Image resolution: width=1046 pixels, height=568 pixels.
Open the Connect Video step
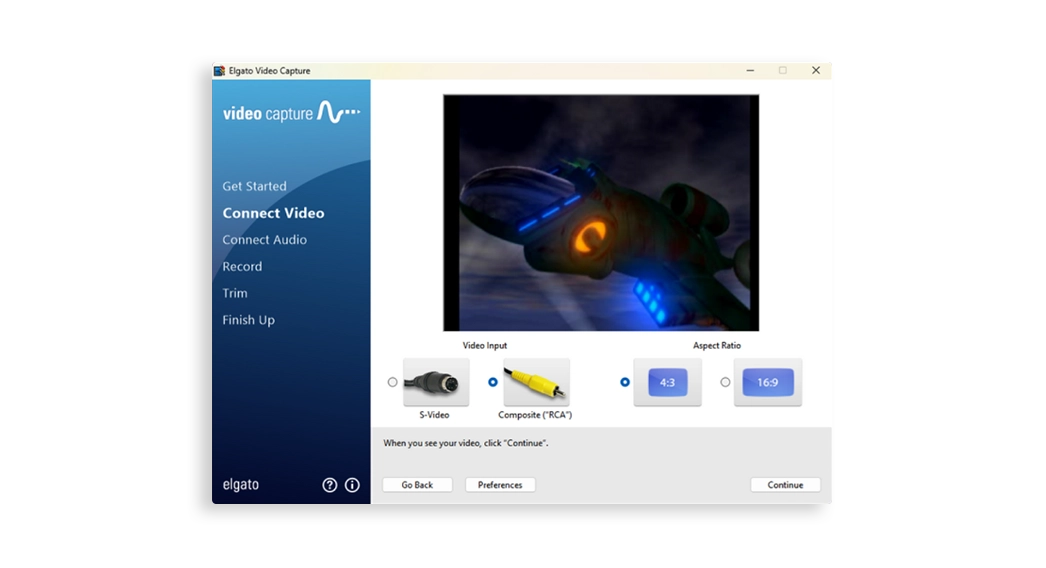coord(274,213)
